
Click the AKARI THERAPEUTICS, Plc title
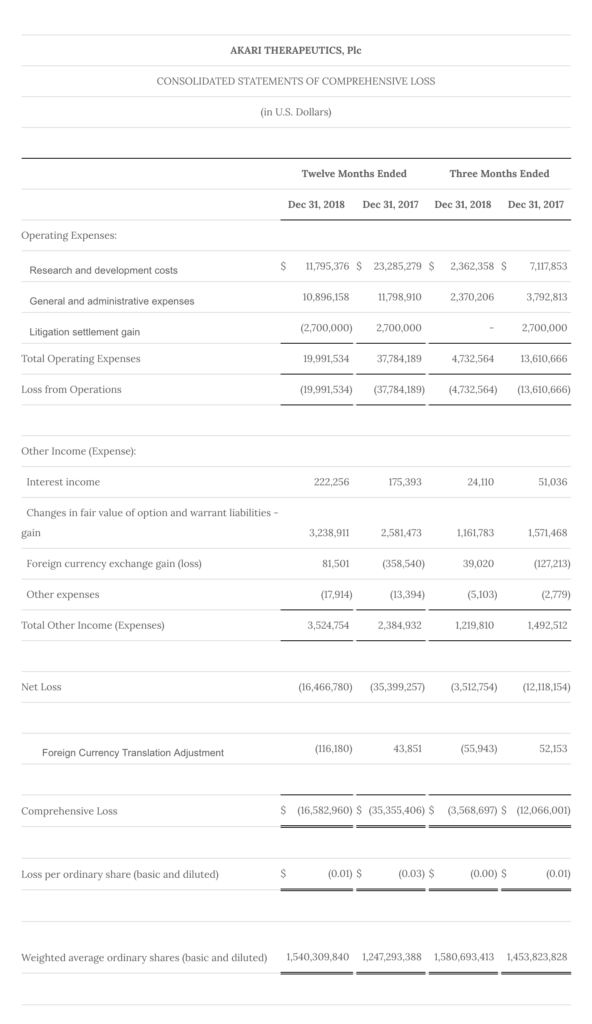click(x=295, y=50)
